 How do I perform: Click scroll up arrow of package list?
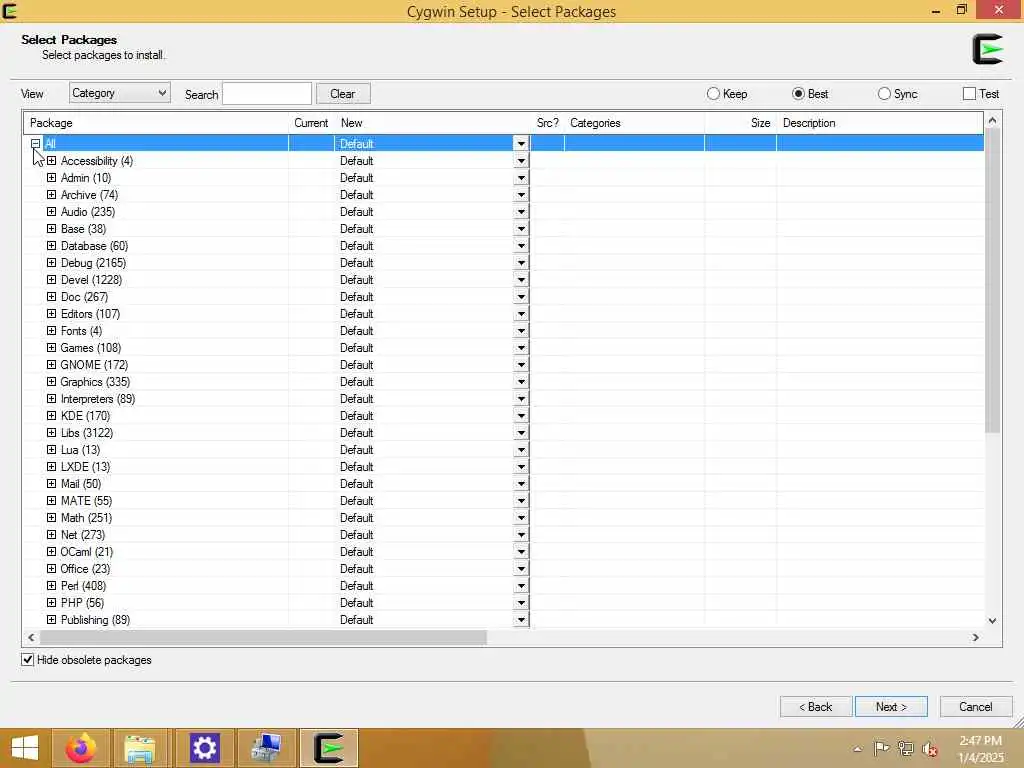click(992, 120)
